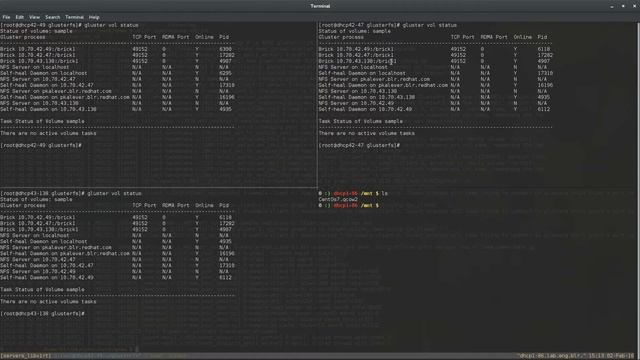Minimize the Terminal window
This screenshot has height=360, width=640.
click(611, 6)
